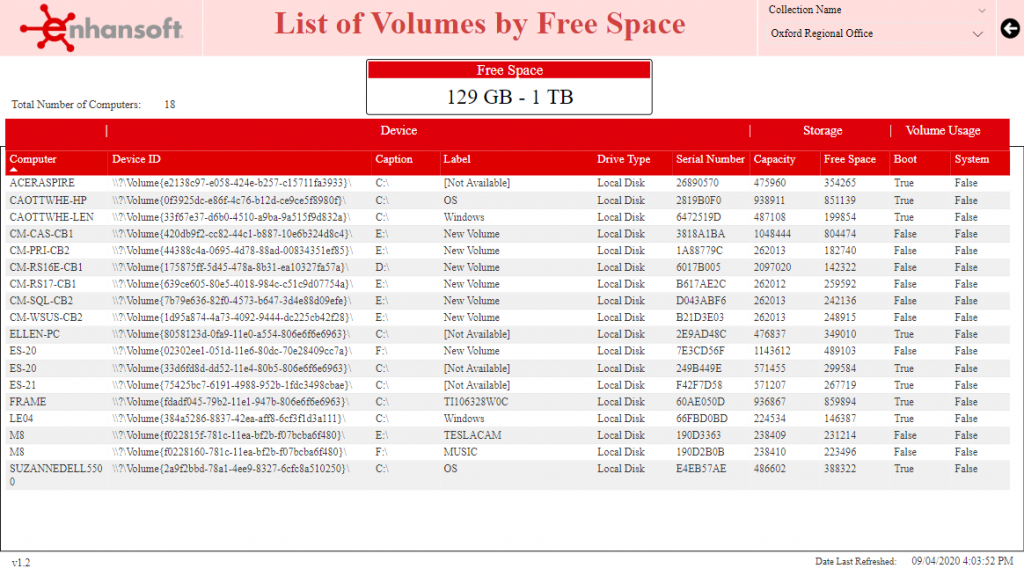Click the Device group header

pyautogui.click(x=398, y=131)
